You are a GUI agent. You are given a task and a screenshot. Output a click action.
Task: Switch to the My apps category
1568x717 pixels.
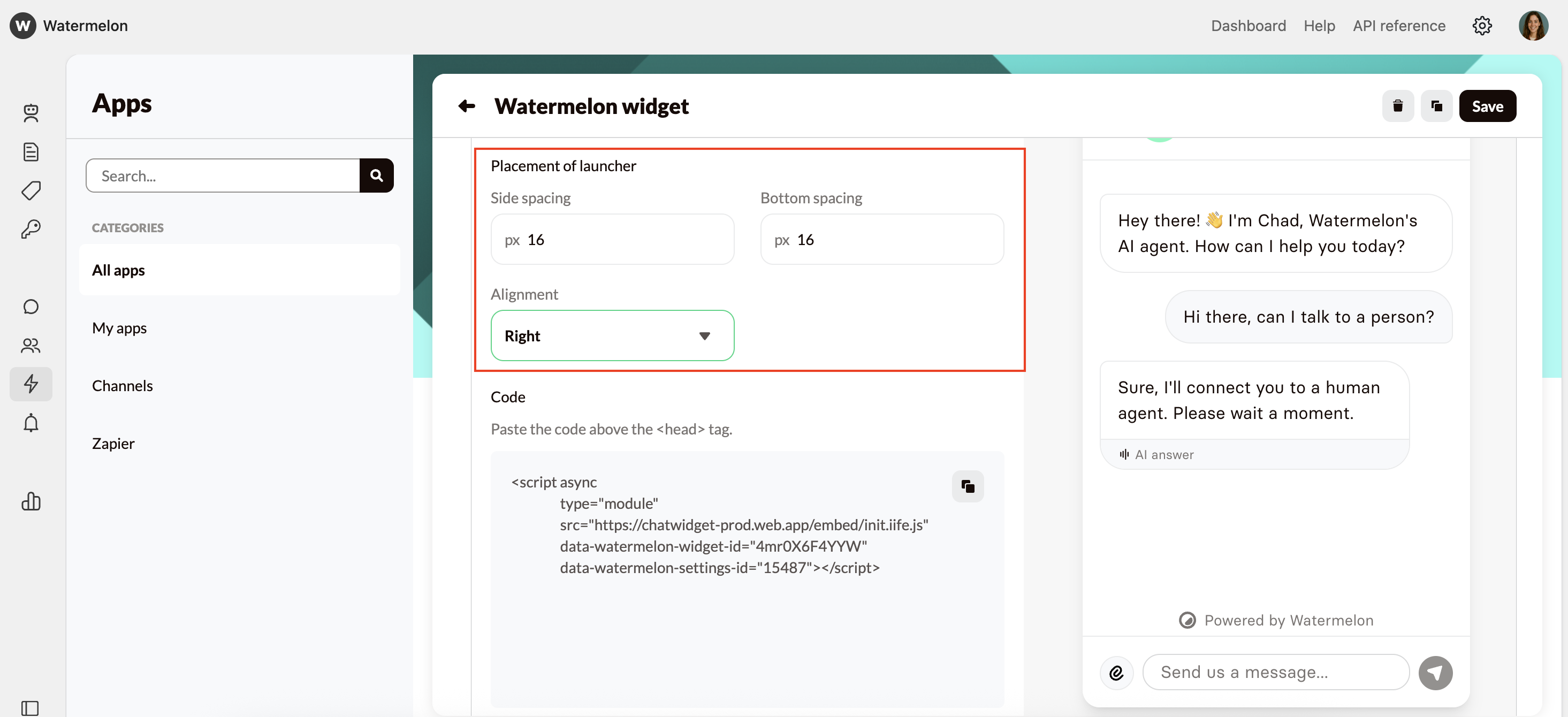coord(119,327)
